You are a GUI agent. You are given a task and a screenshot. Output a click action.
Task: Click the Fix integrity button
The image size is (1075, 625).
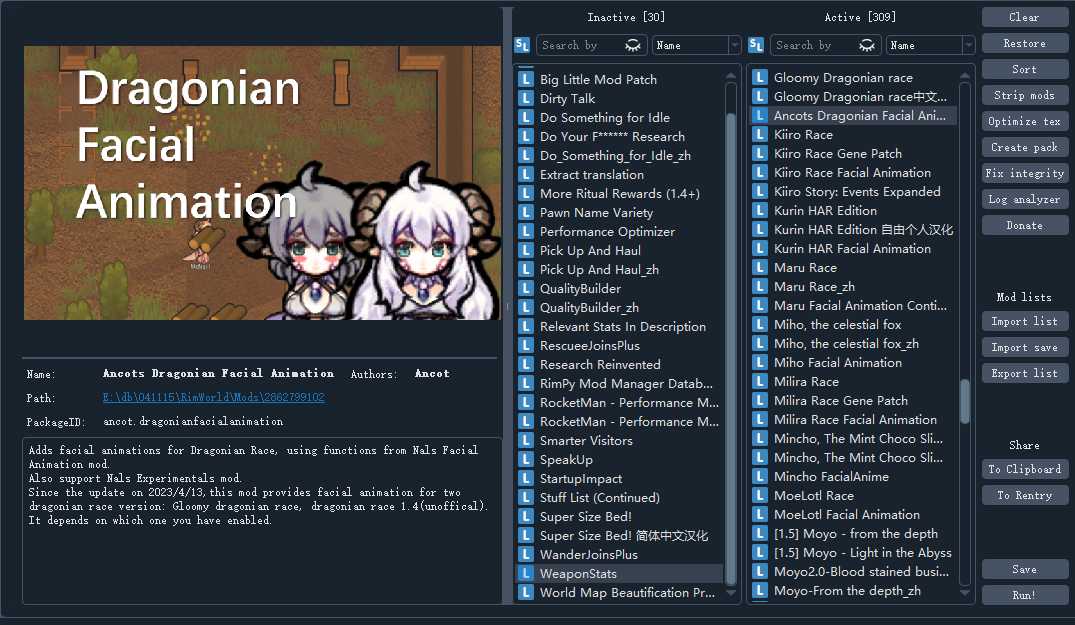pyautogui.click(x=1024, y=173)
